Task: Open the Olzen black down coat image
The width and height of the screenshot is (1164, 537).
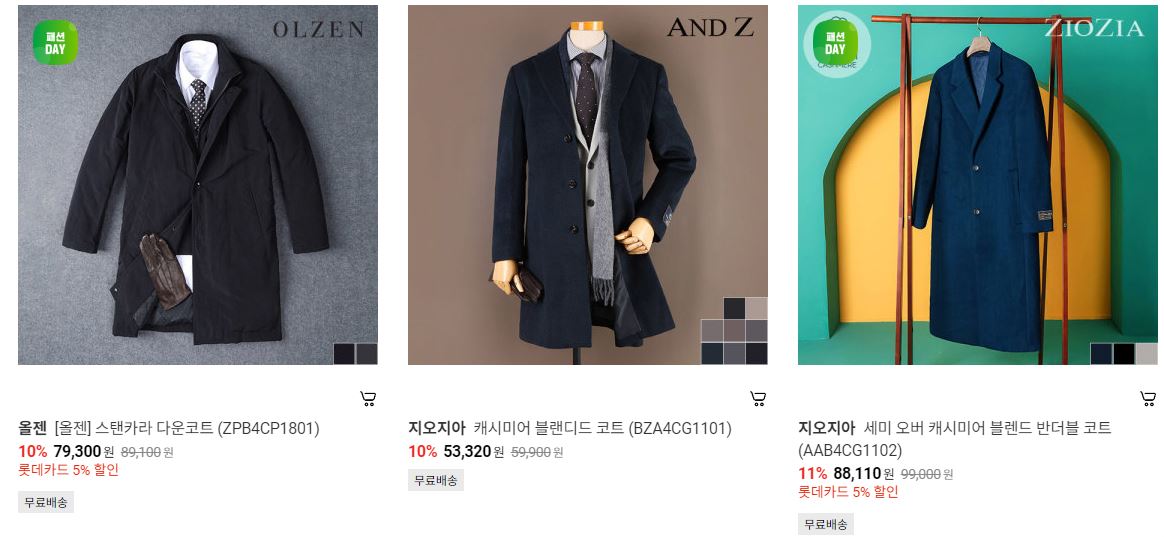Action: tap(197, 185)
